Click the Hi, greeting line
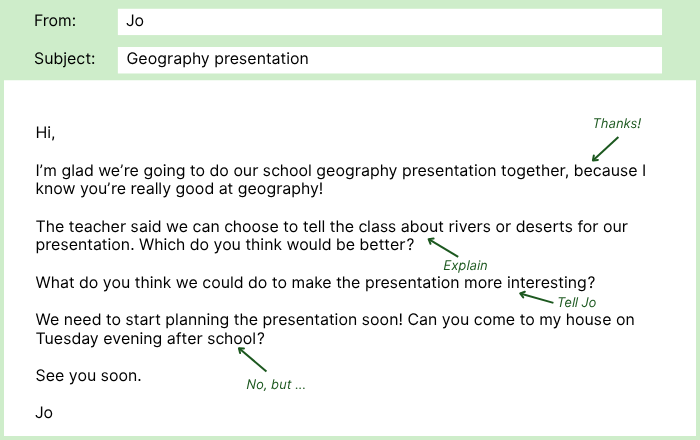The height and width of the screenshot is (440, 700). (45, 132)
